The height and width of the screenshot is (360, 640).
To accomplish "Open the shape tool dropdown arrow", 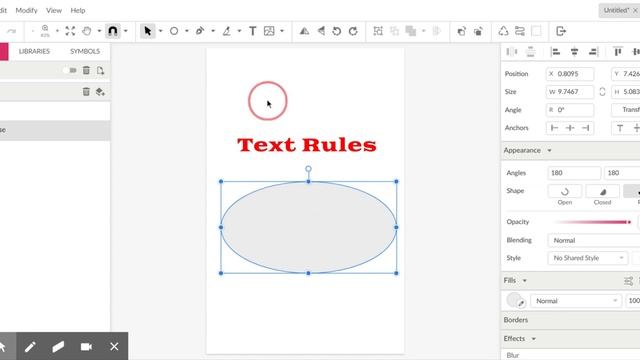I will click(187, 31).
